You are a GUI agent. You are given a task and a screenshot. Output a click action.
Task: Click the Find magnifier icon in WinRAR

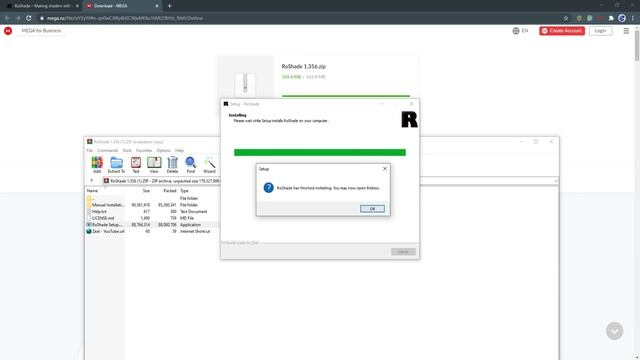click(x=191, y=164)
